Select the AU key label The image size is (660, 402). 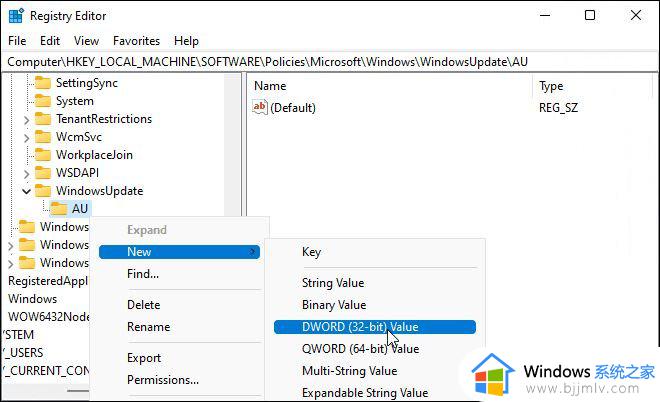(80, 209)
